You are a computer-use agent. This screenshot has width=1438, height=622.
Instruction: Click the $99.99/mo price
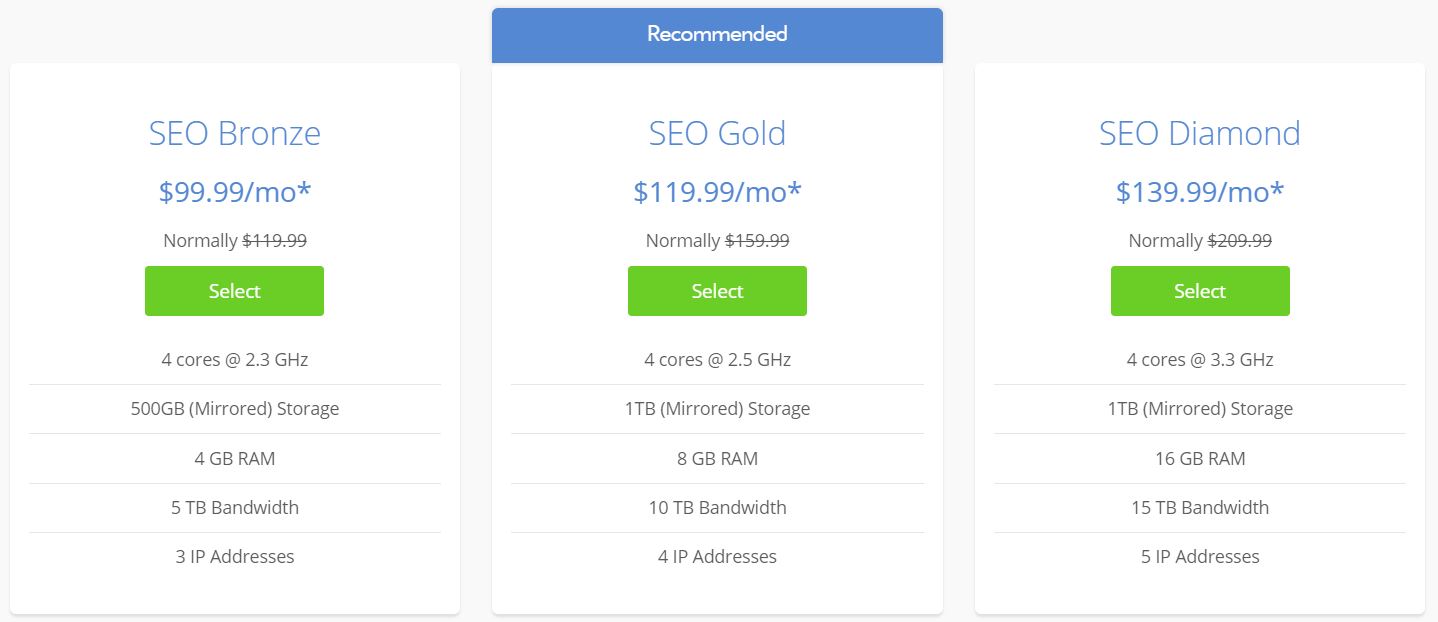point(235,191)
